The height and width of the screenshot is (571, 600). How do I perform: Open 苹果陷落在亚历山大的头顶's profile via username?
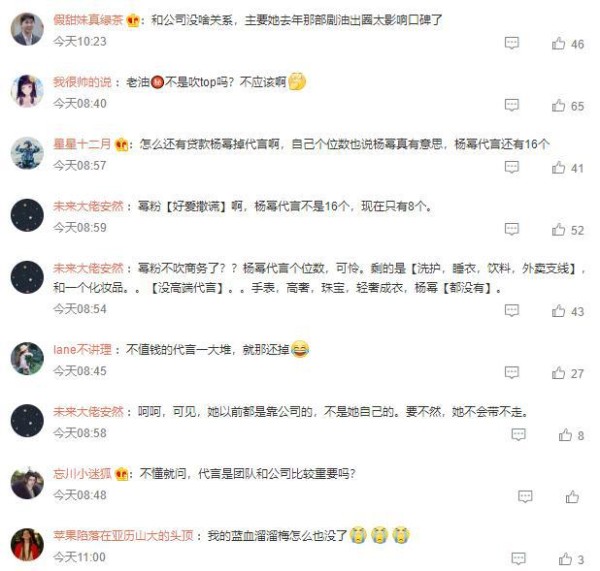[123, 535]
